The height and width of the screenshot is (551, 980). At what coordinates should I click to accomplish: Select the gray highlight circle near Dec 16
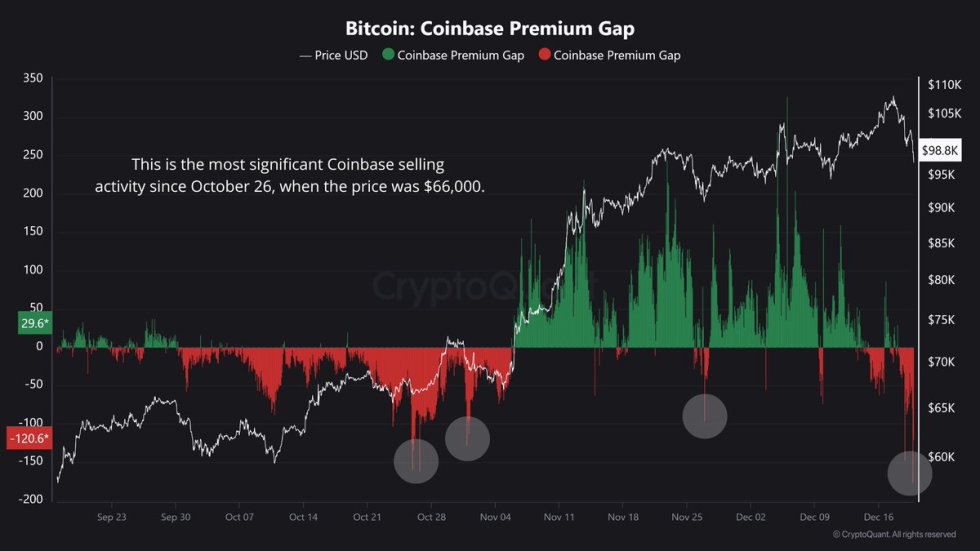point(909,472)
